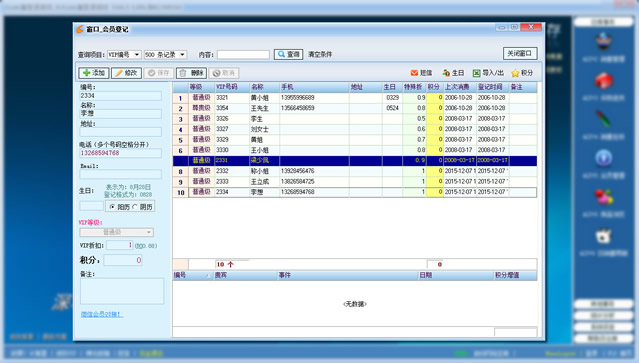The height and width of the screenshot is (363, 639).
Task: Sort by the 名称 column header
Action: [x=264, y=87]
